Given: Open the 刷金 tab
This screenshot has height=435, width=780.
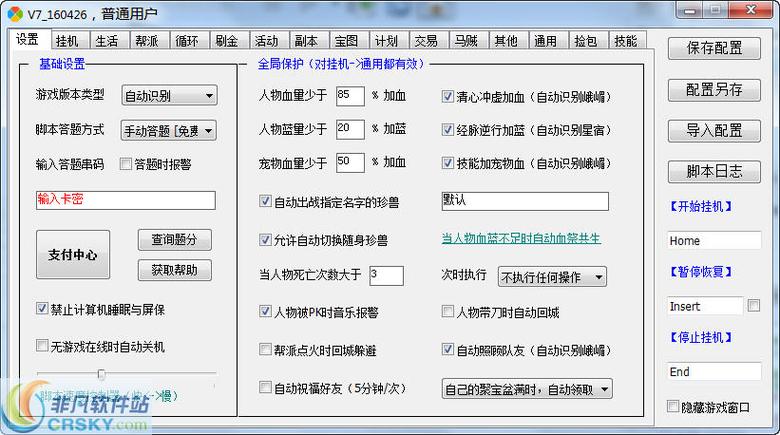Looking at the screenshot, I should [x=230, y=40].
